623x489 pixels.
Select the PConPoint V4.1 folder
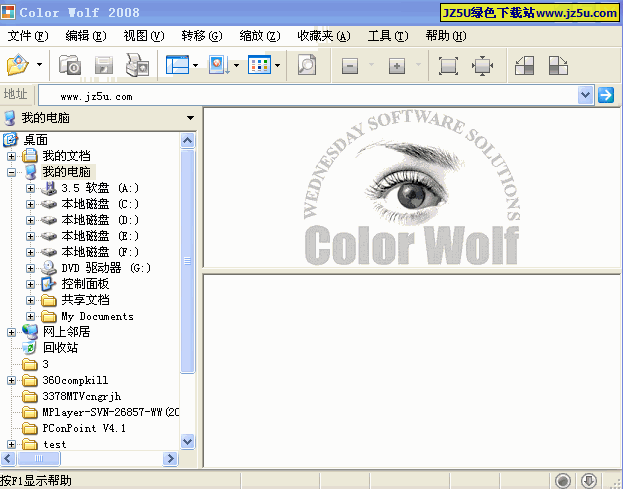84,428
